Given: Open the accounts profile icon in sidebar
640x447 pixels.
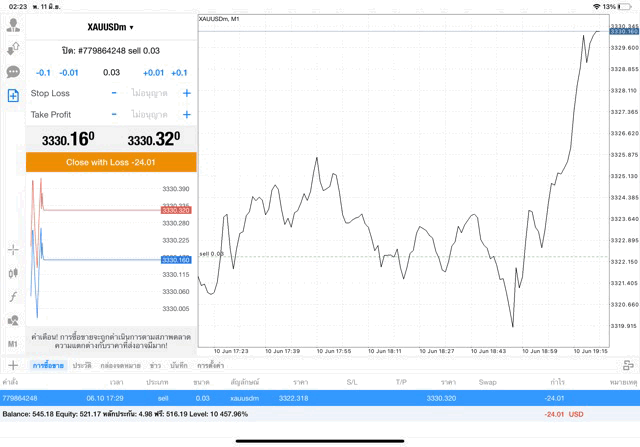Looking at the screenshot, I should 13,26.
